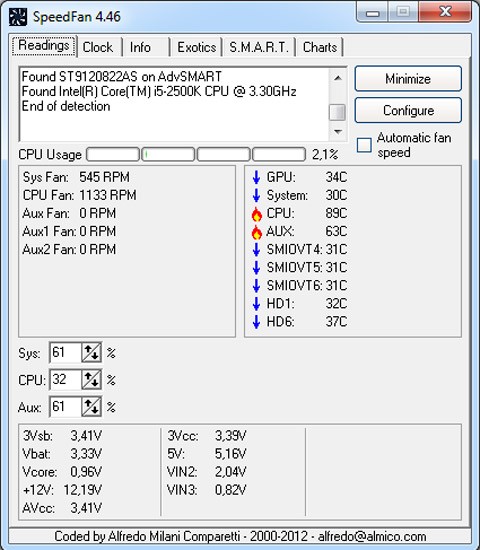Click the log scrollbar thumb
Image resolution: width=480 pixels, height=550 pixels.
tap(338, 112)
